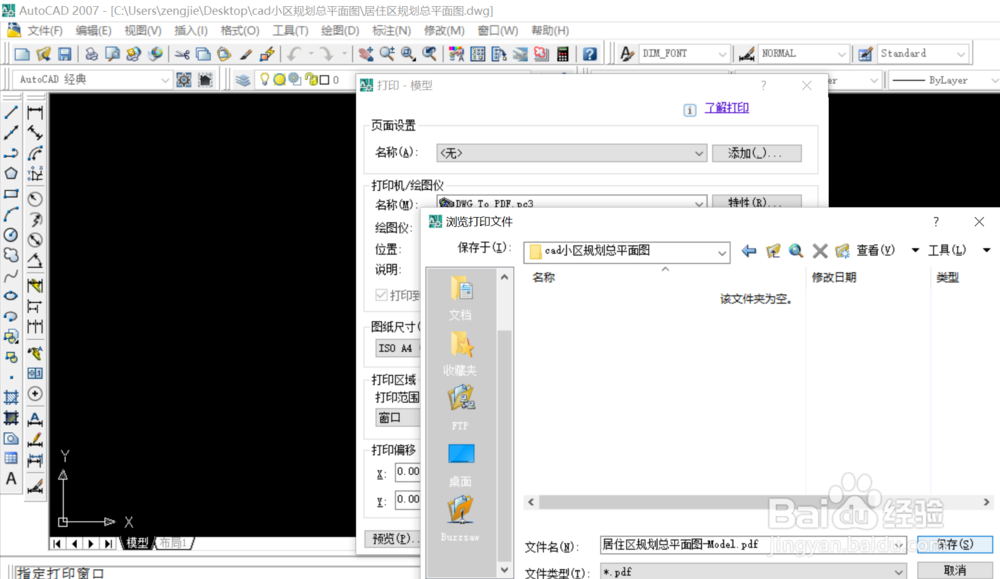
Task: Select the Rectangle draw tool
Action: [x=11, y=194]
